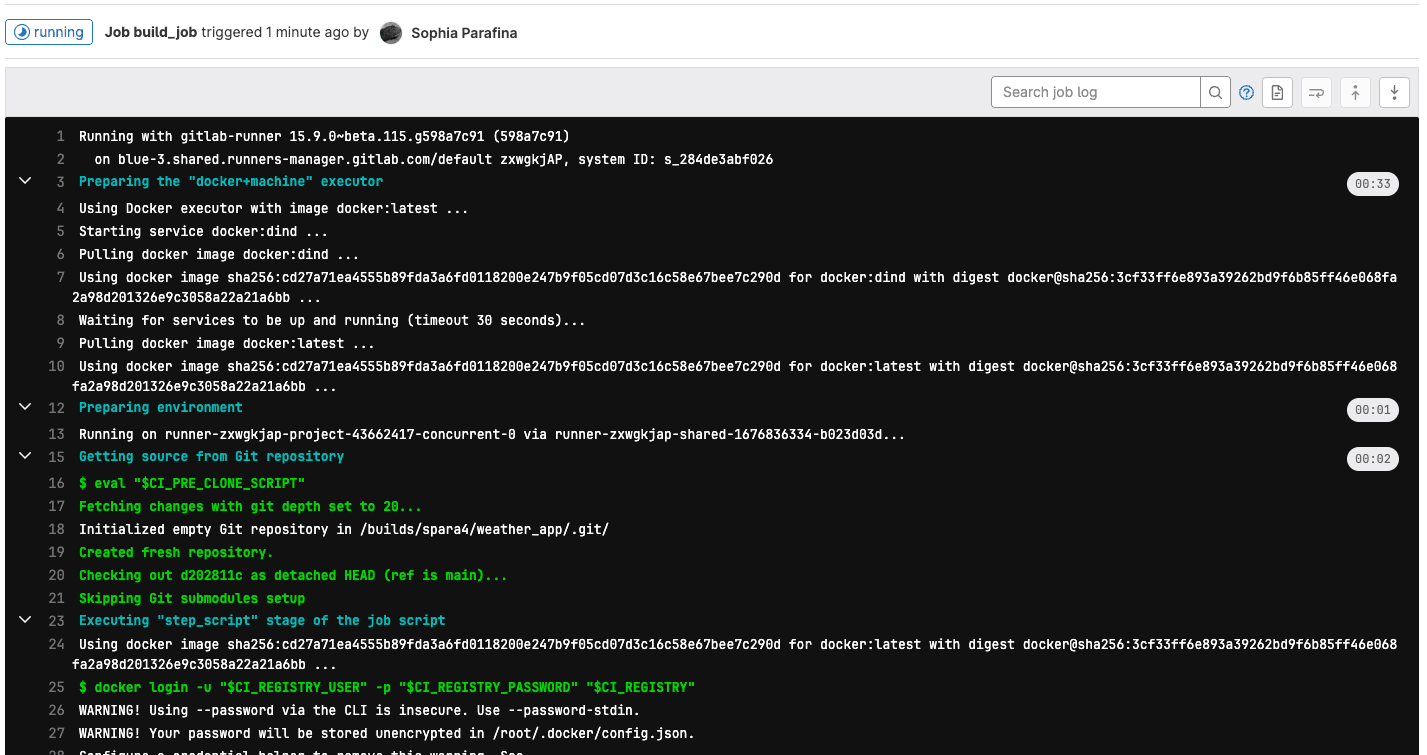Click the 00:01 duration badge
Image resolution: width=1427 pixels, height=755 pixels.
(1372, 410)
